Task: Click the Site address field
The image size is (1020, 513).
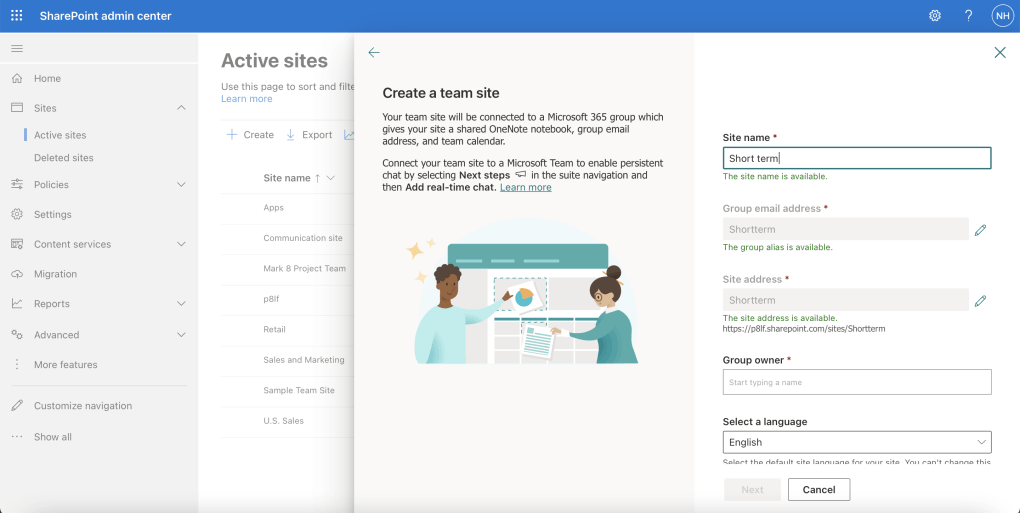Action: click(846, 300)
